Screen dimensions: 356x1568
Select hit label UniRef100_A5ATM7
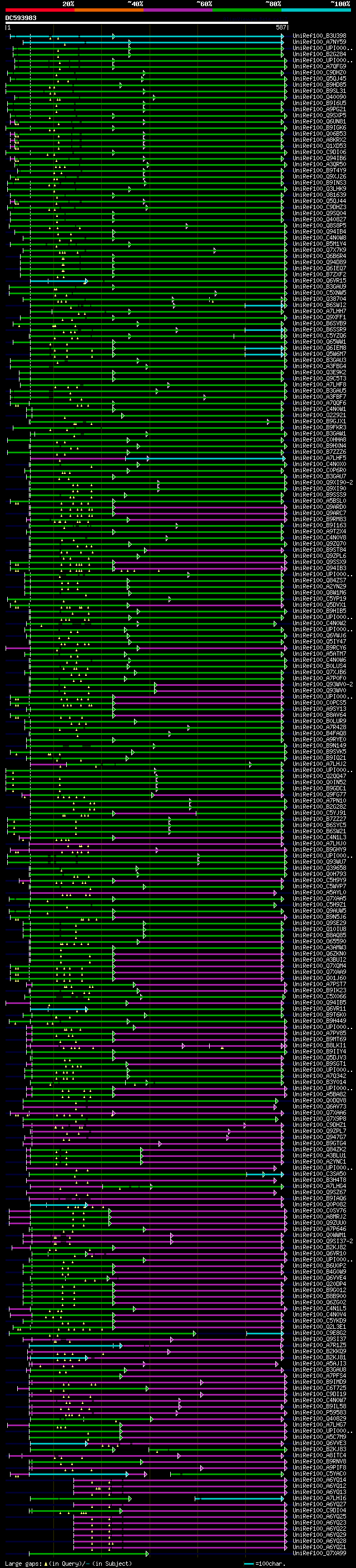click(x=319, y=654)
